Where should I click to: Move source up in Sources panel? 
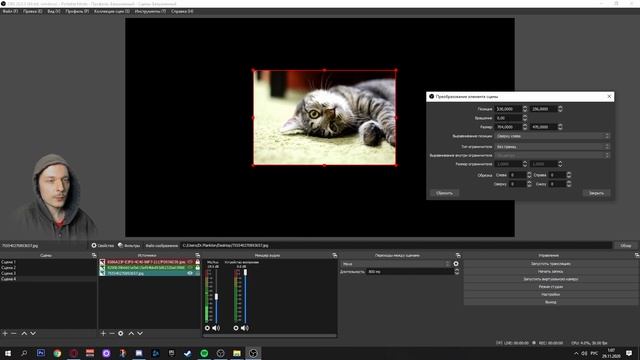pyautogui.click(x=131, y=333)
